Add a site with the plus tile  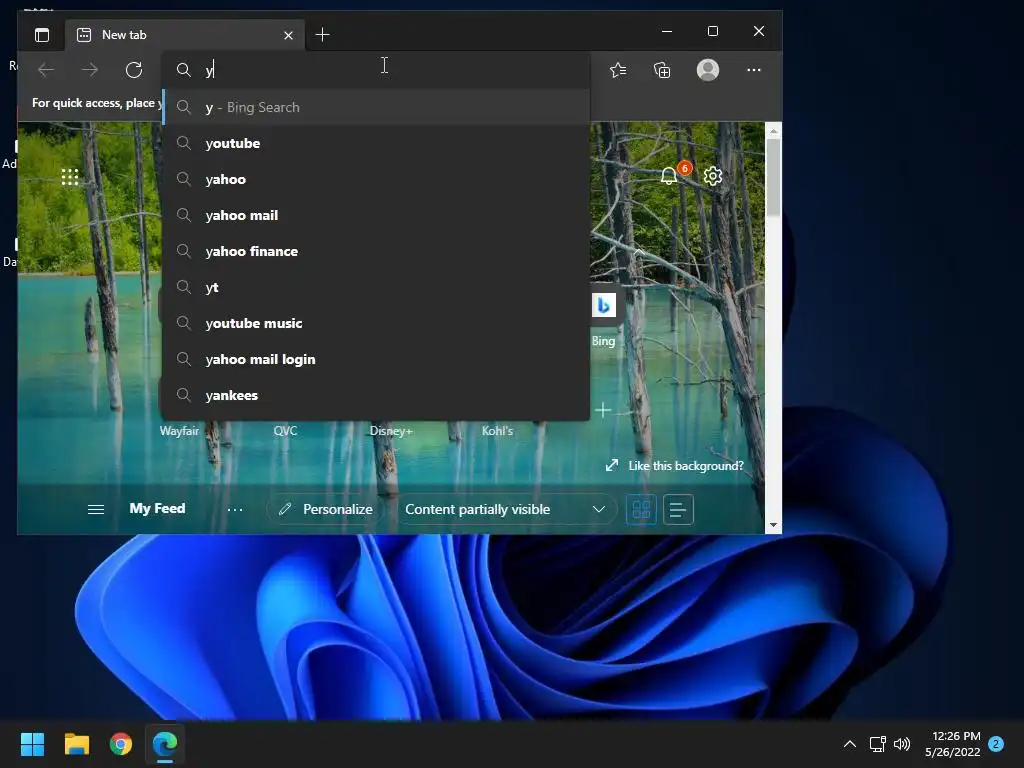pyautogui.click(x=603, y=410)
